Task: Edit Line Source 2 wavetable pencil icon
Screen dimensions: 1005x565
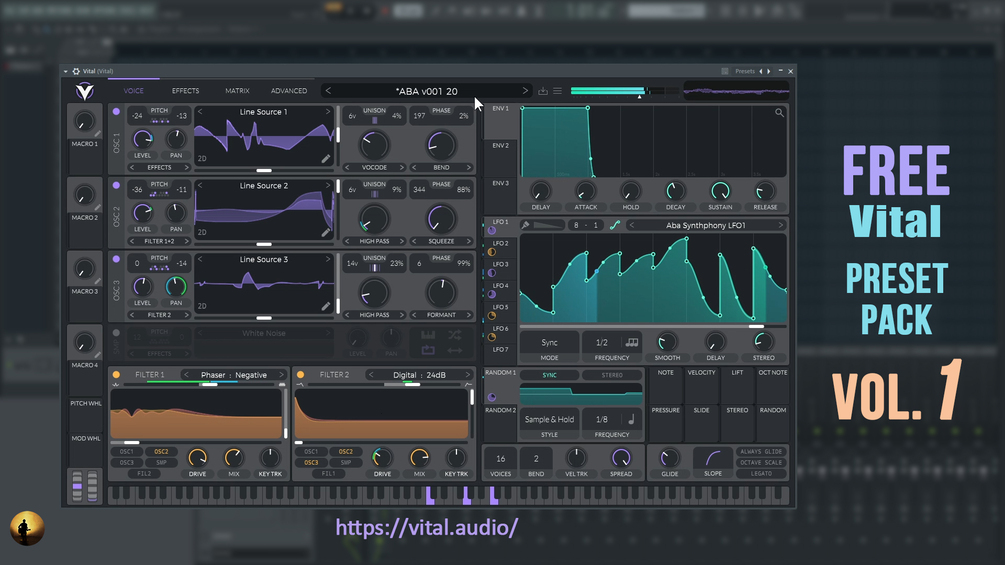Action: click(326, 232)
